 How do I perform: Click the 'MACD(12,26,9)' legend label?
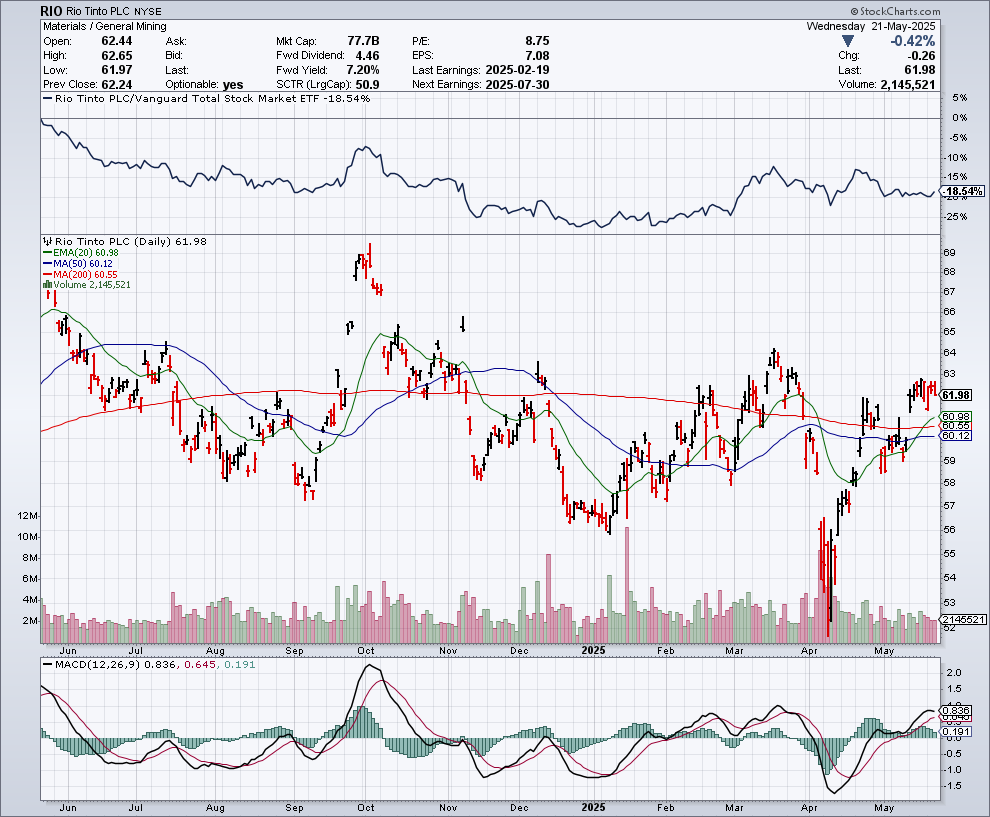(x=98, y=665)
